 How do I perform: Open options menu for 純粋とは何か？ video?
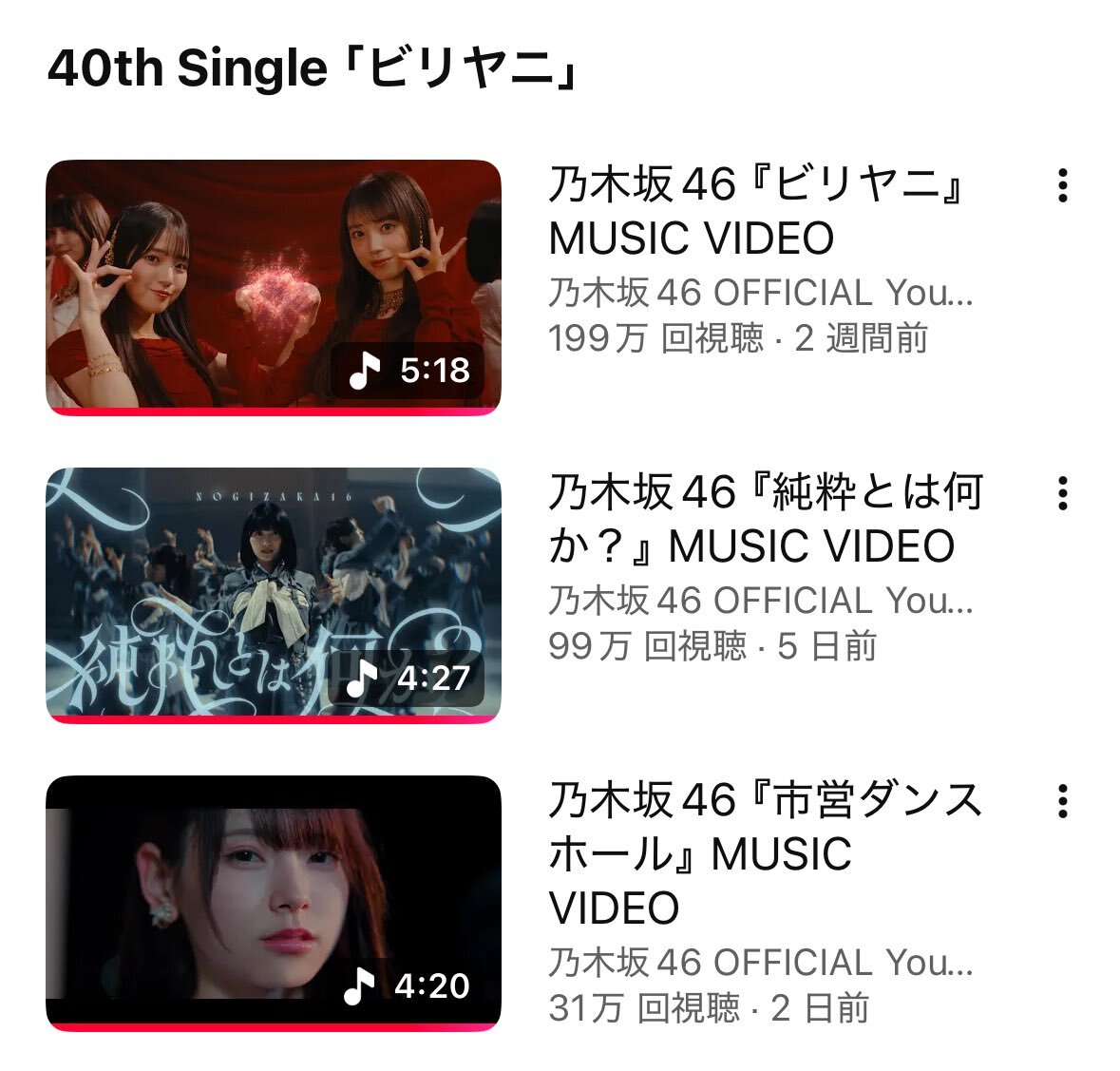click(1062, 494)
